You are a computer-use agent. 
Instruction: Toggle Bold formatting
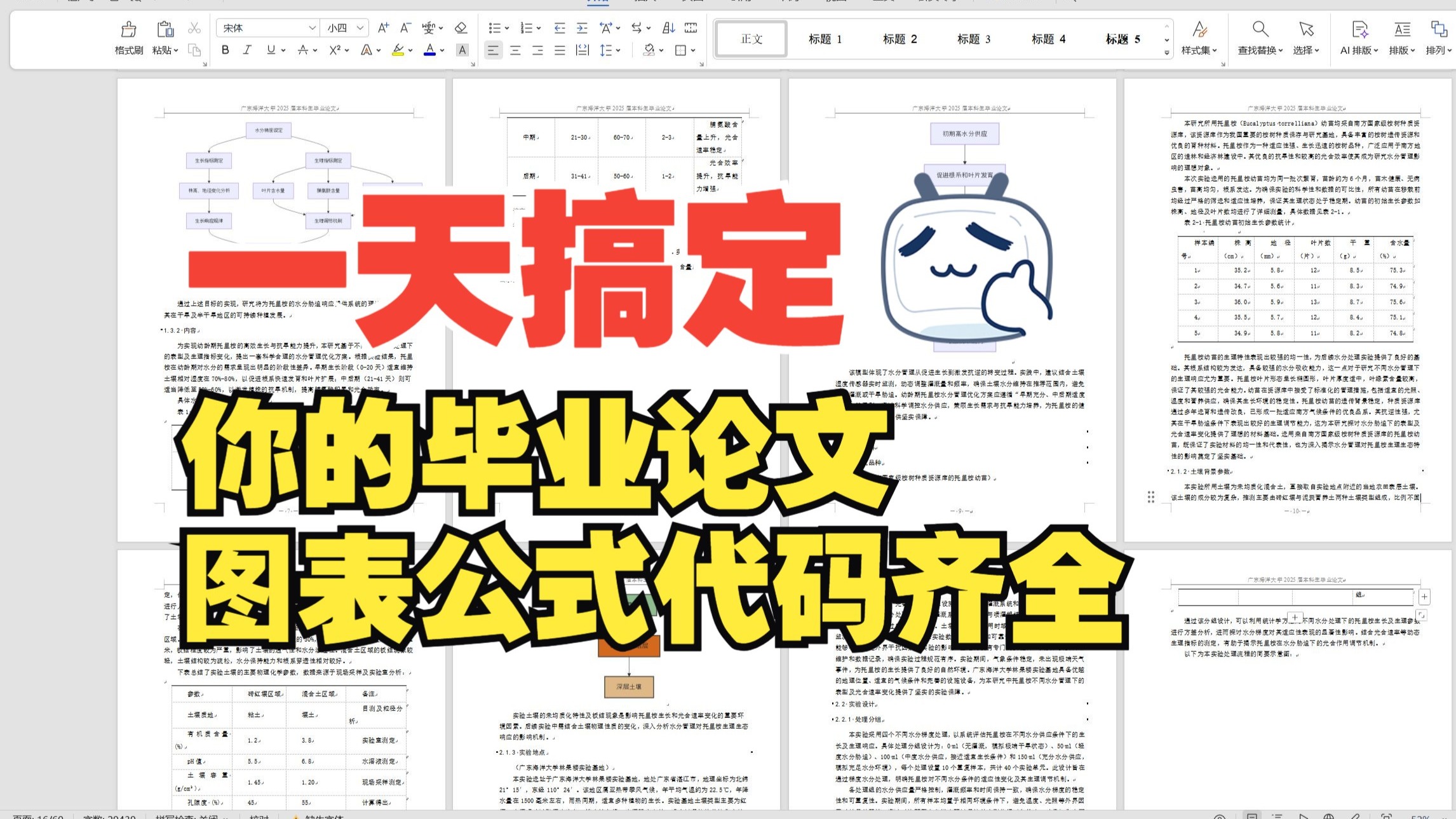point(226,50)
